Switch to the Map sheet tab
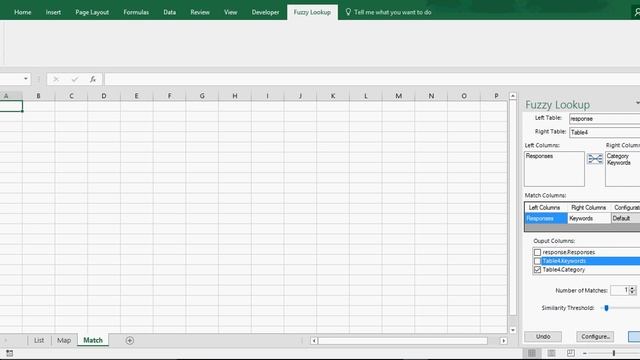 click(x=64, y=340)
